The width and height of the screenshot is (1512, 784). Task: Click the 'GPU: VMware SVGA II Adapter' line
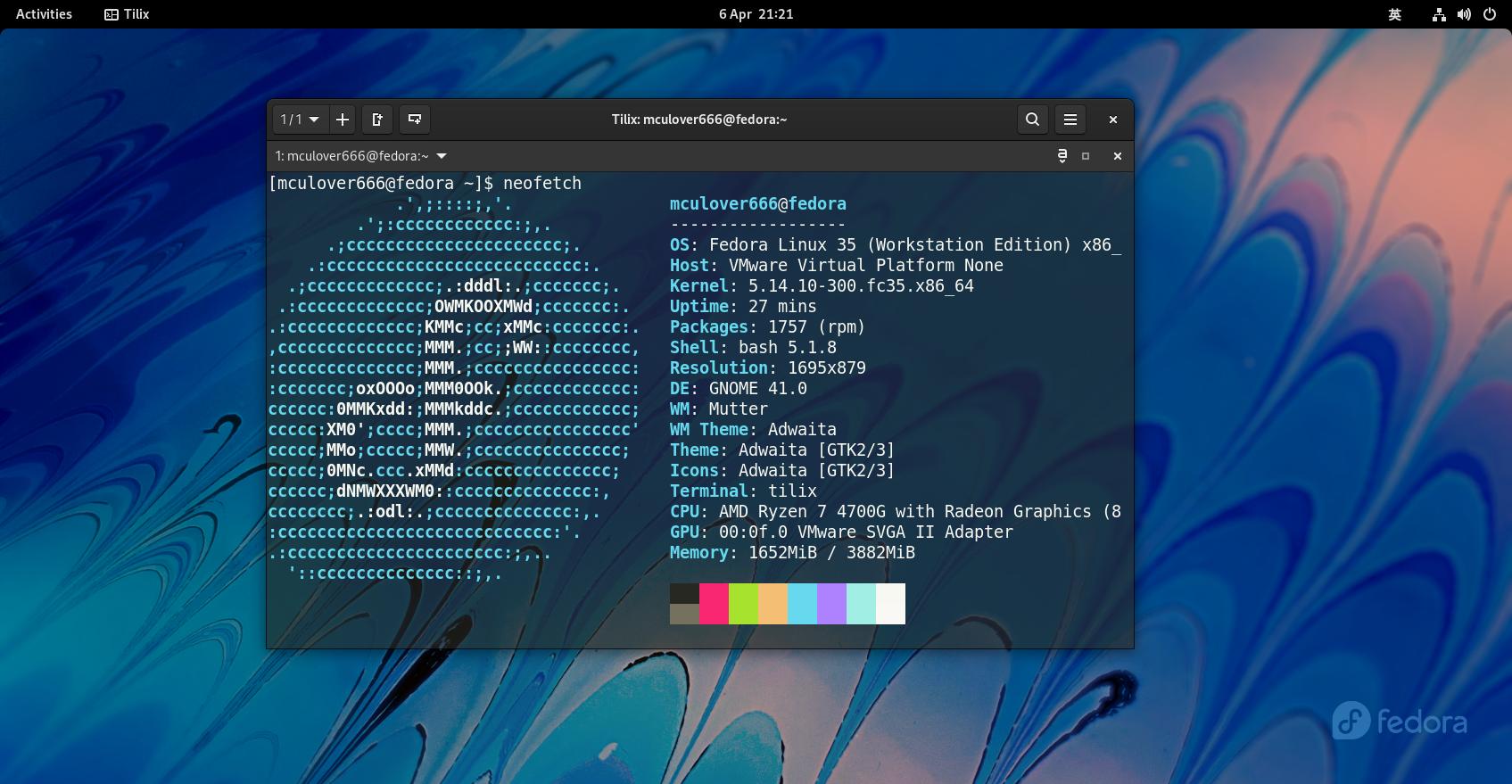(841, 532)
